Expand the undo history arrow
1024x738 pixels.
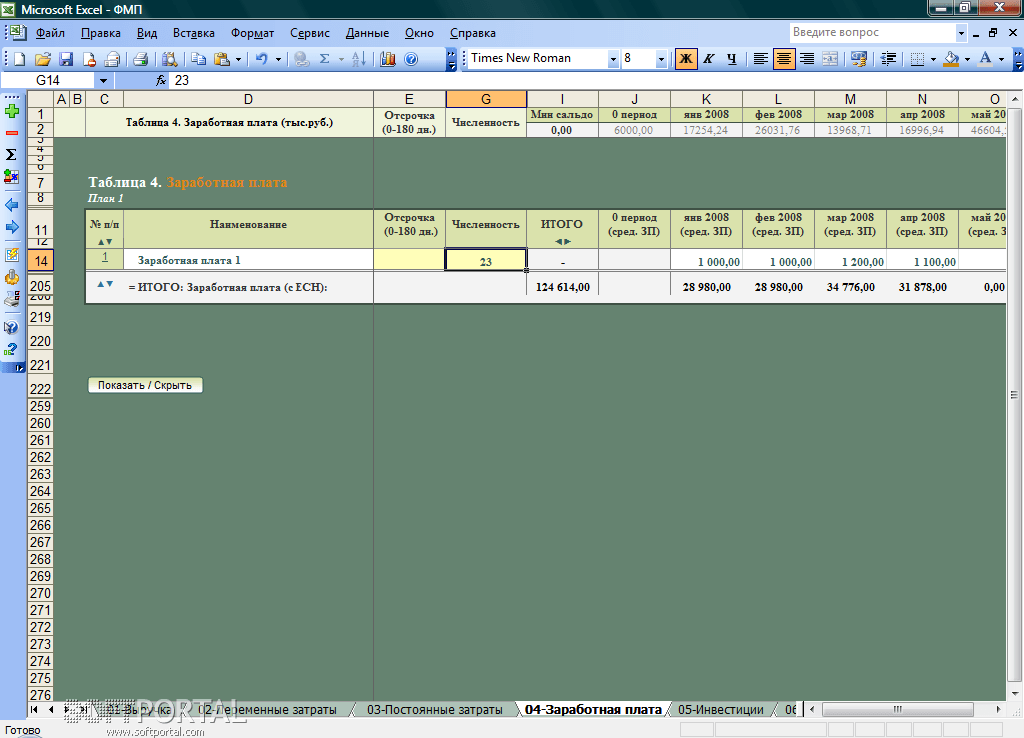(278, 59)
